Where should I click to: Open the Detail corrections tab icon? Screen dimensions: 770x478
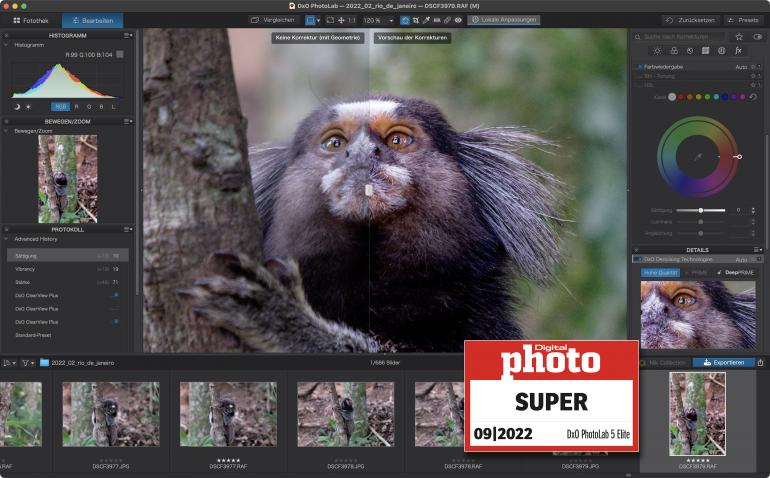[690, 51]
